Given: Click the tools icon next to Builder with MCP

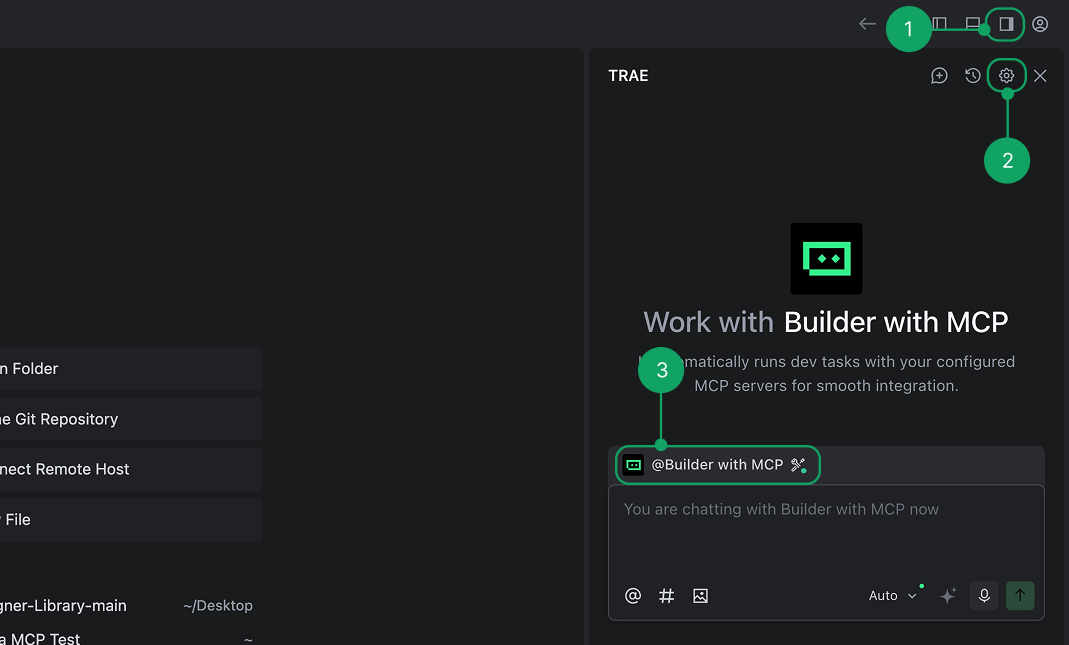Looking at the screenshot, I should (x=798, y=465).
